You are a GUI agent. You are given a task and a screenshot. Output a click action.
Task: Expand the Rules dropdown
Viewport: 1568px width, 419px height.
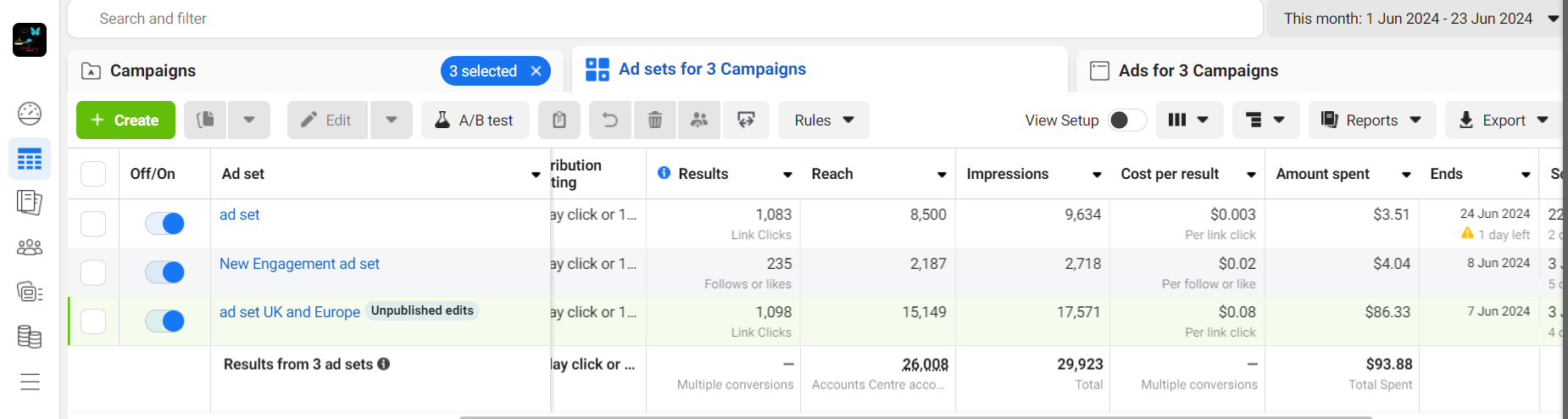[824, 120]
